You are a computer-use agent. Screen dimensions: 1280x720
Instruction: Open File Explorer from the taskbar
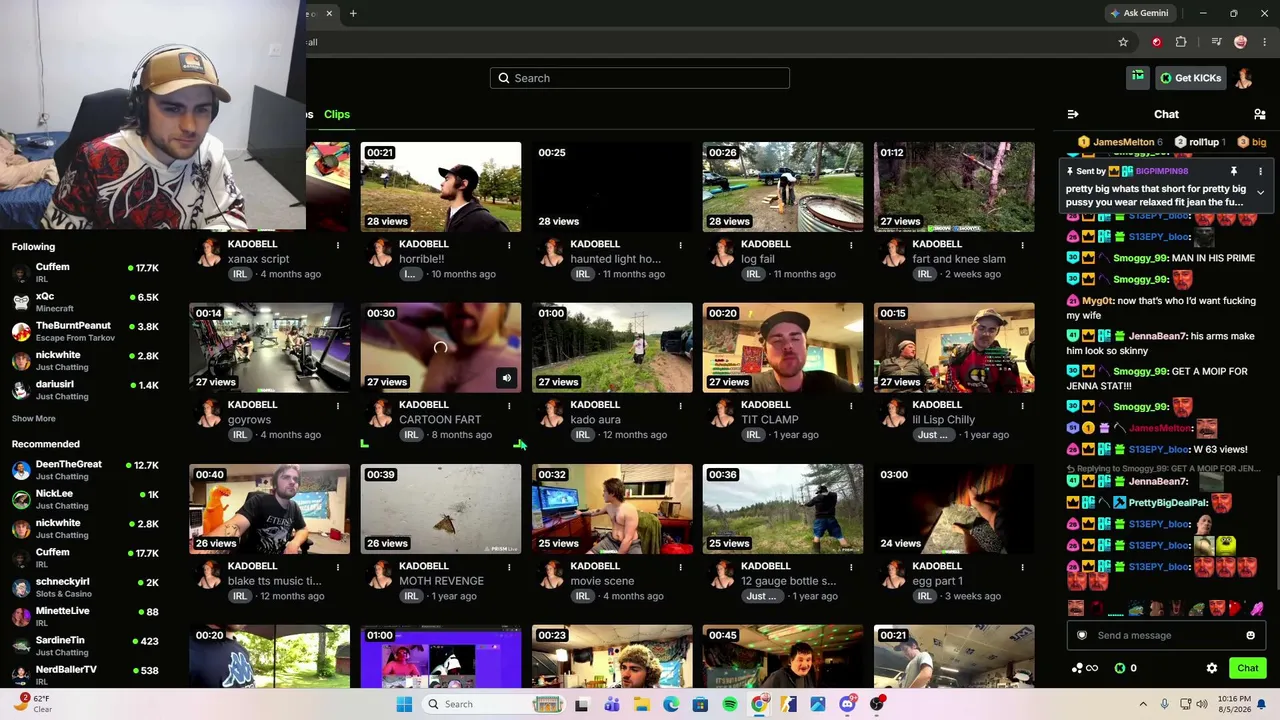point(642,704)
